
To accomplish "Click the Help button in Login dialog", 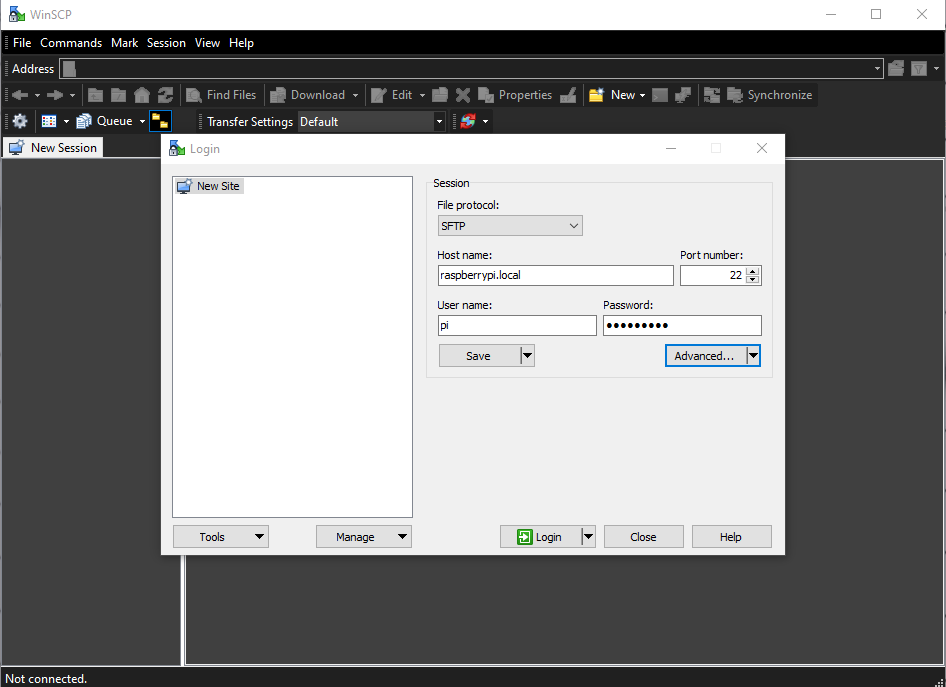I will (x=731, y=537).
